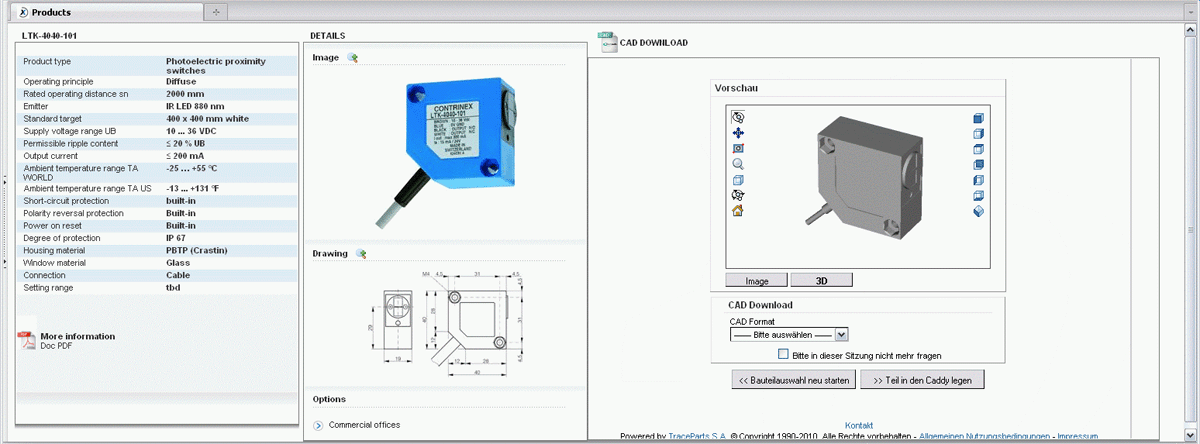This screenshot has width=1200, height=444.
Task: Select the top shaded cube view icon
Action: click(x=979, y=117)
